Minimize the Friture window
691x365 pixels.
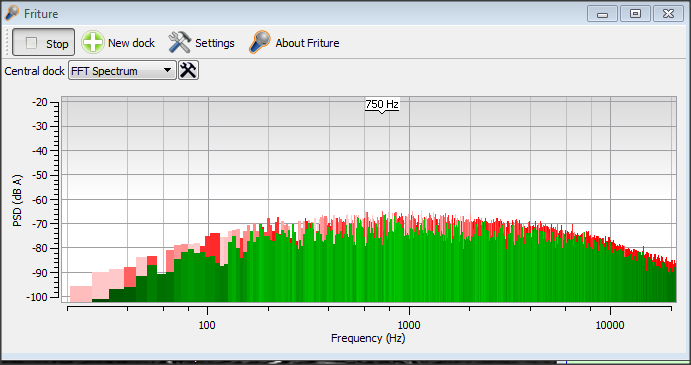(602, 14)
